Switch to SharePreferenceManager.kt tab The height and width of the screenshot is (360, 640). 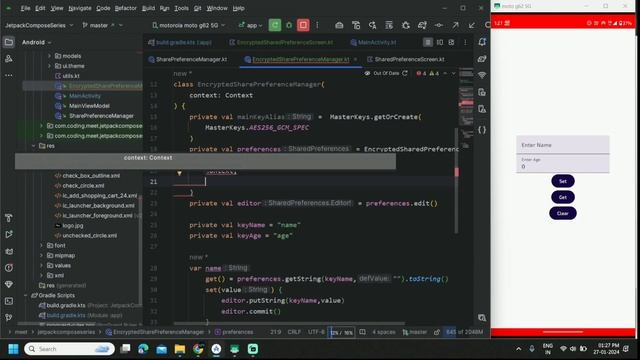[188, 60]
